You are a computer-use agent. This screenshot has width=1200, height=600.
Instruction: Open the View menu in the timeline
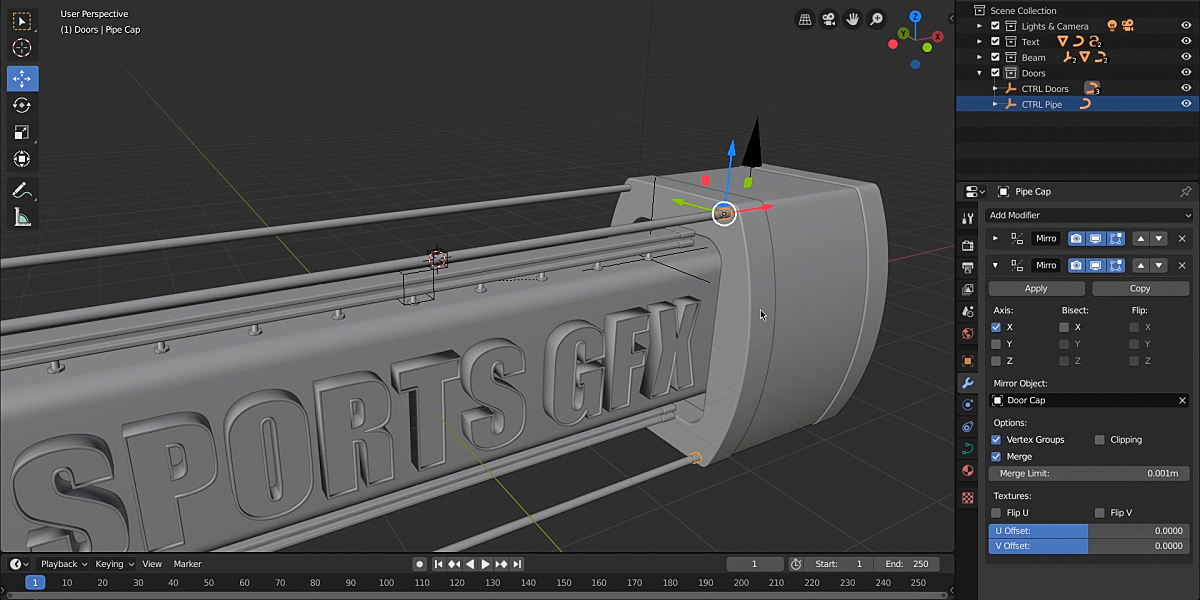pyautogui.click(x=151, y=564)
